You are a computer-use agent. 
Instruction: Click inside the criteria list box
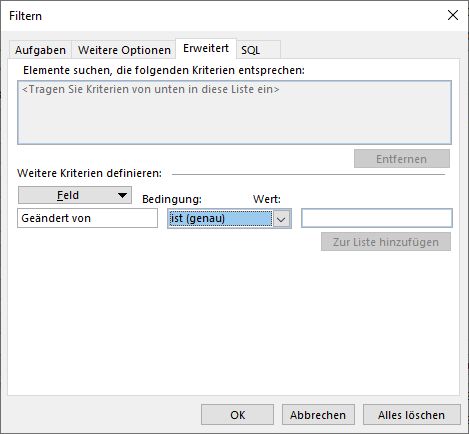[234, 112]
